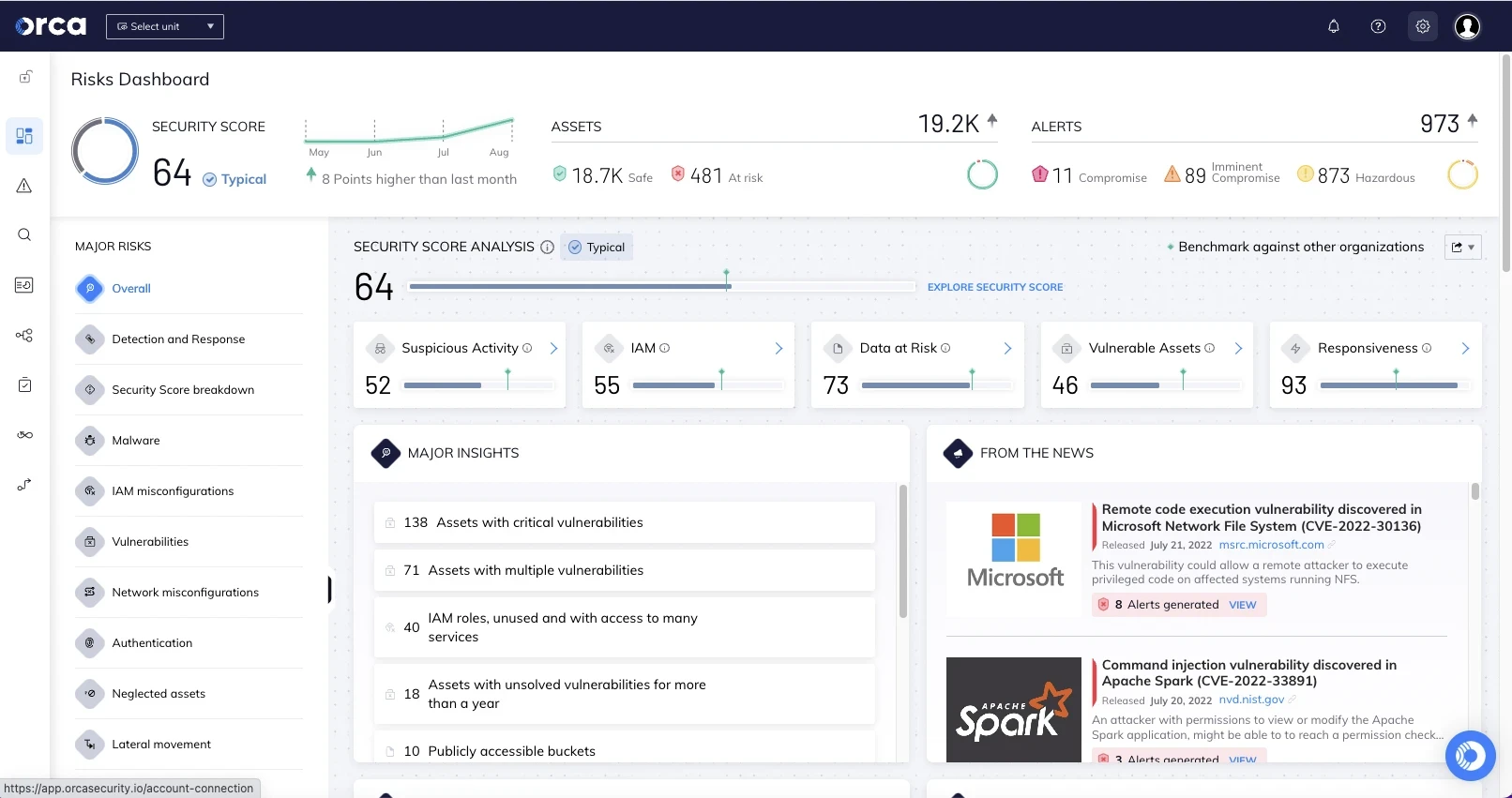Open the notifications bell icon
The height and width of the screenshot is (798, 1512).
coord(1333,26)
